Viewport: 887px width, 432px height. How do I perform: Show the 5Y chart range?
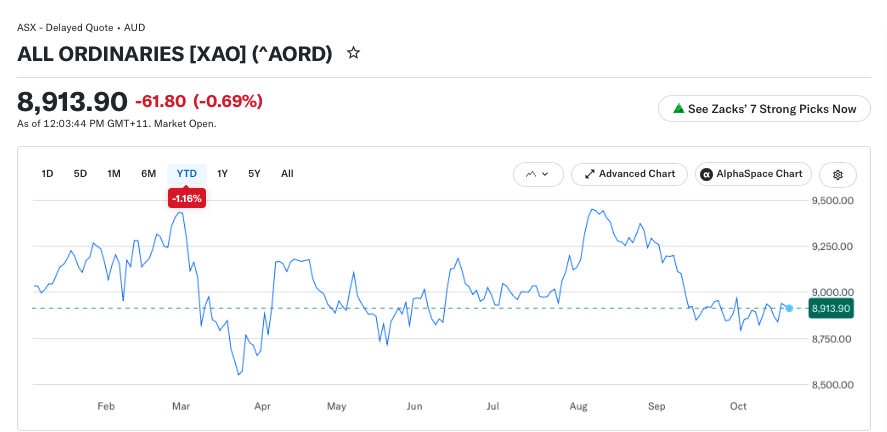254,174
